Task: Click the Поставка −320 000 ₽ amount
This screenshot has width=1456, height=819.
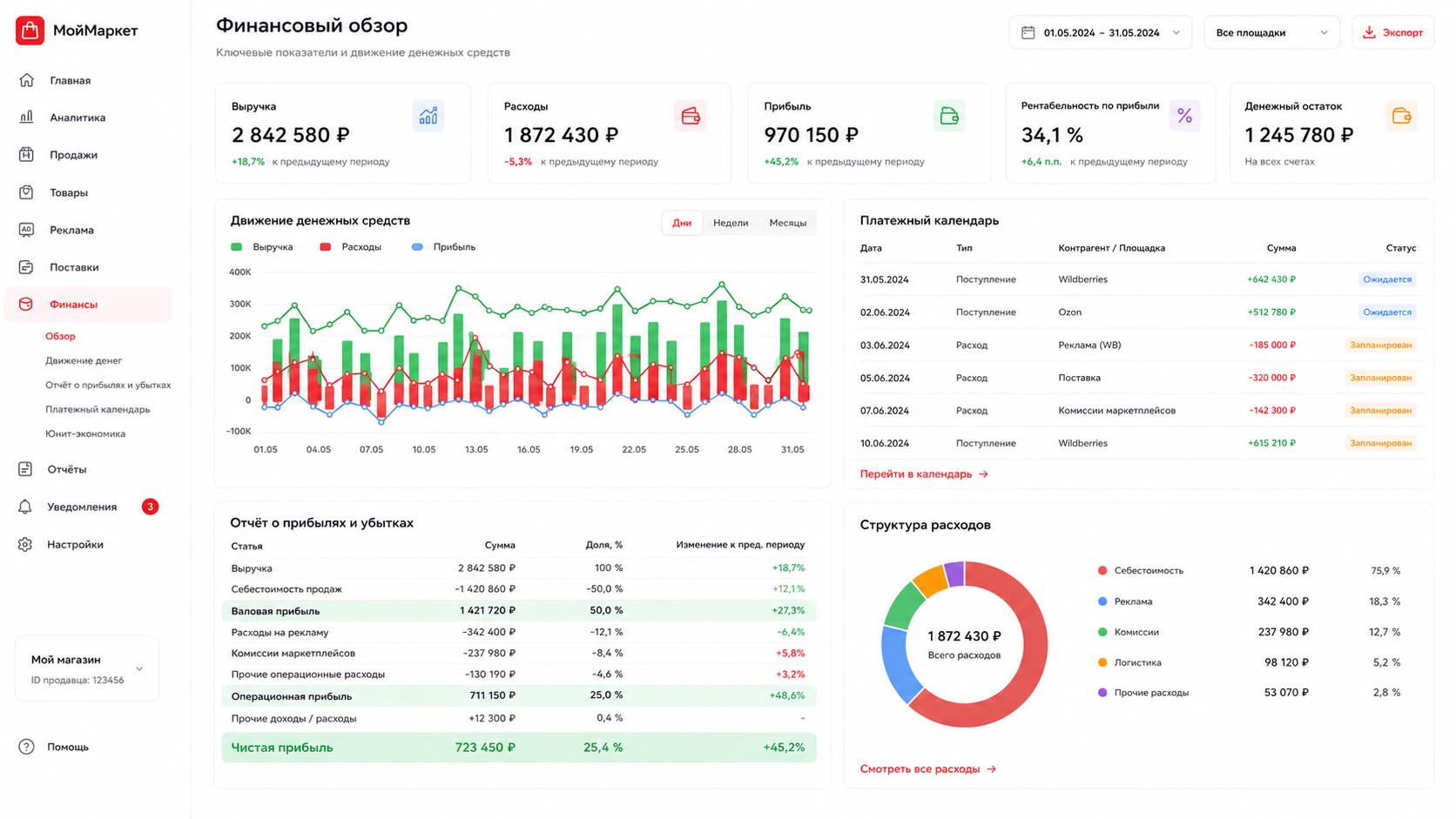Action: [x=1272, y=378]
